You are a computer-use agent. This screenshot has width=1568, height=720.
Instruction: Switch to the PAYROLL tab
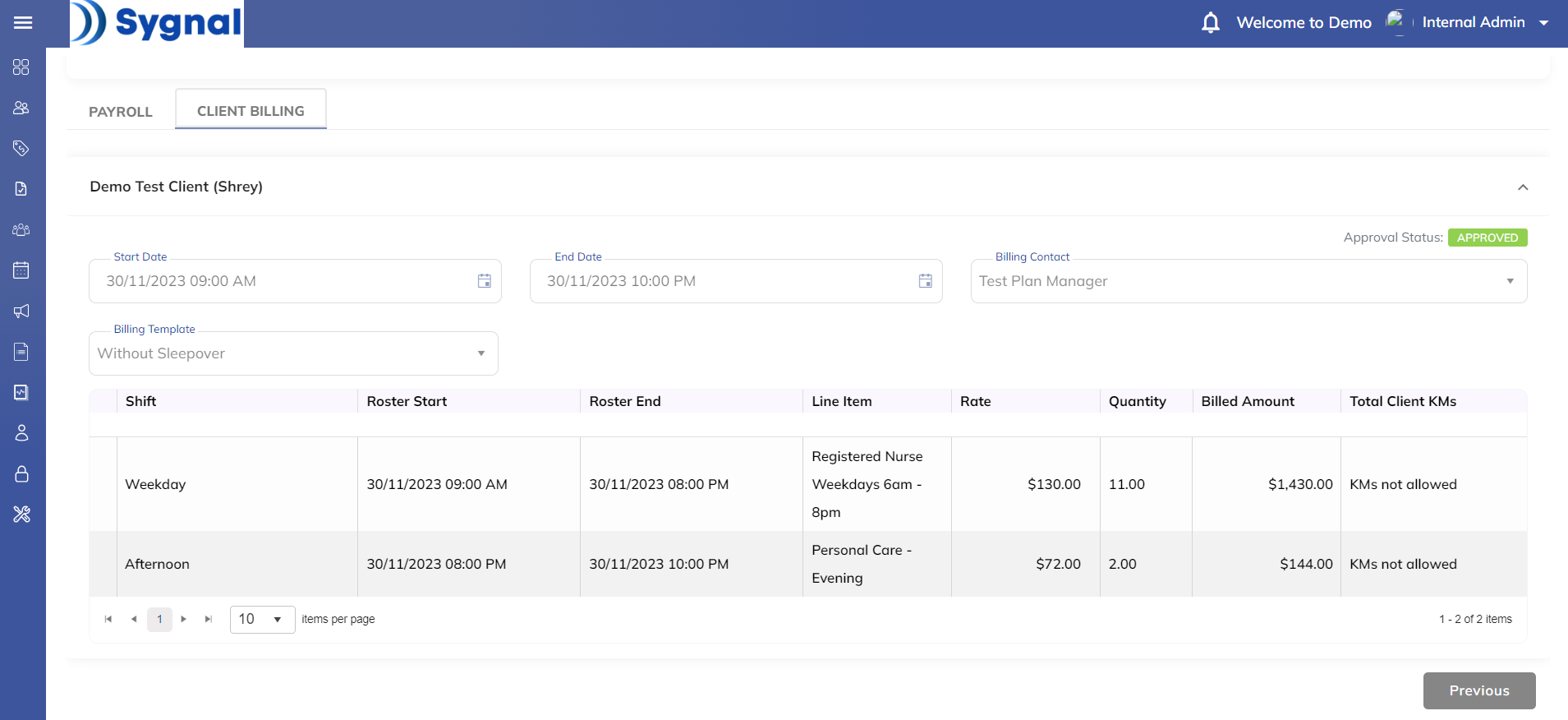tap(121, 112)
